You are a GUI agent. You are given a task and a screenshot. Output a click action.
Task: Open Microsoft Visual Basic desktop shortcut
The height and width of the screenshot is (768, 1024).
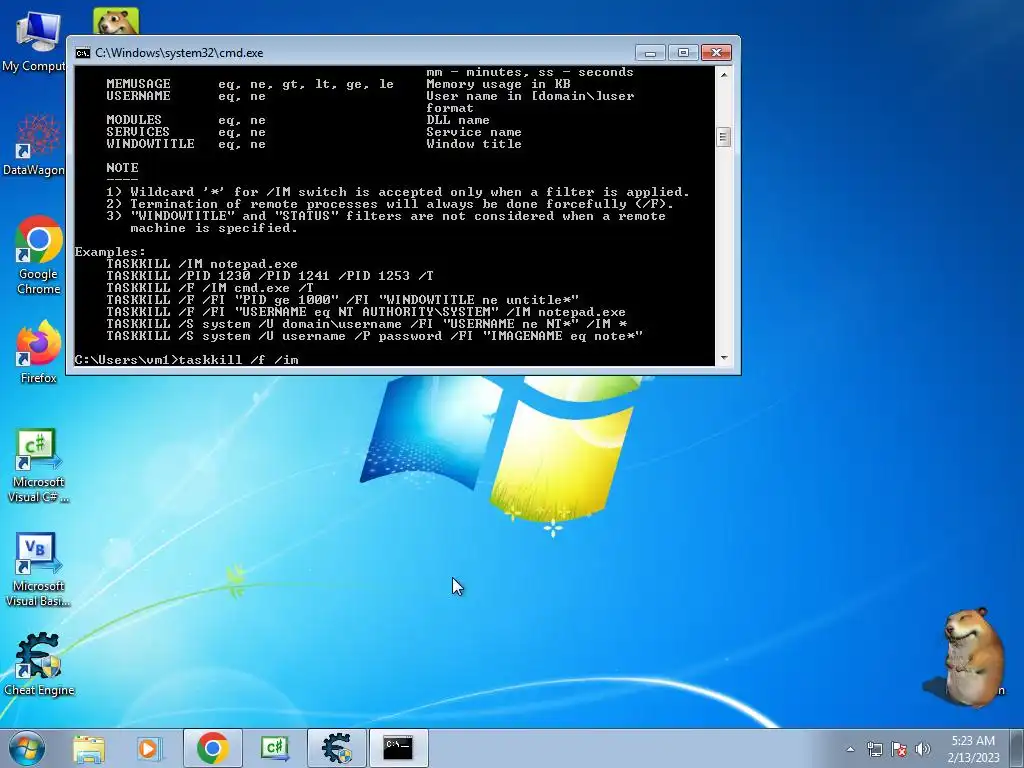39,569
